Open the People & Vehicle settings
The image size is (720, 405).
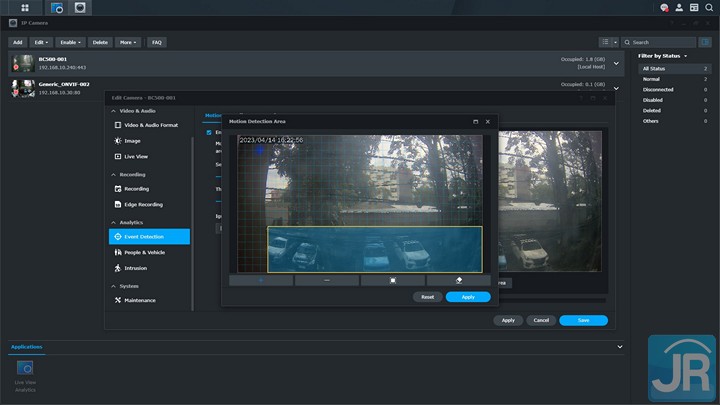145,252
